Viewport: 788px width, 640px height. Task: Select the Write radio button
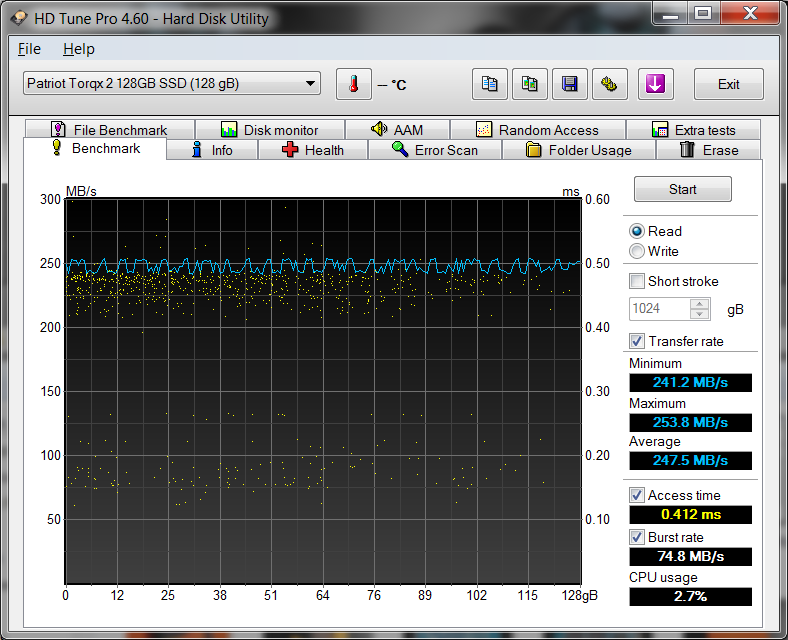point(637,251)
